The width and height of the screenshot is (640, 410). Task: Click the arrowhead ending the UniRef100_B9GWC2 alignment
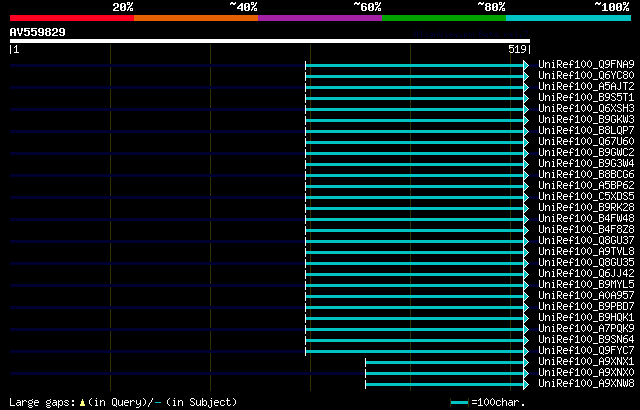526,153
